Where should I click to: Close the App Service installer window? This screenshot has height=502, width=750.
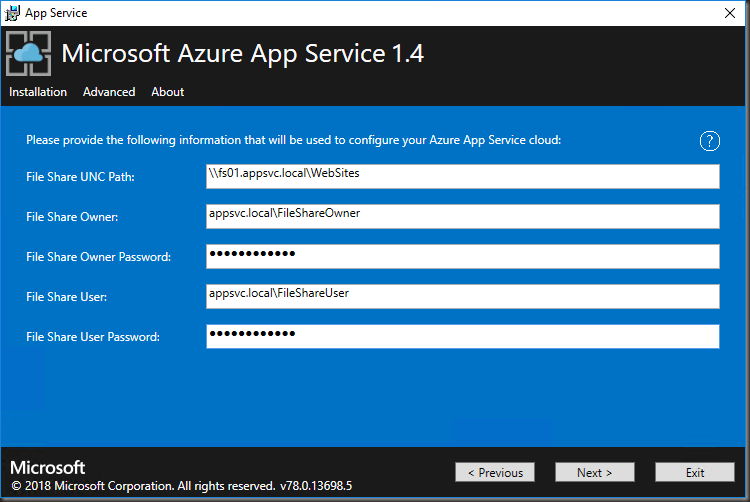729,13
